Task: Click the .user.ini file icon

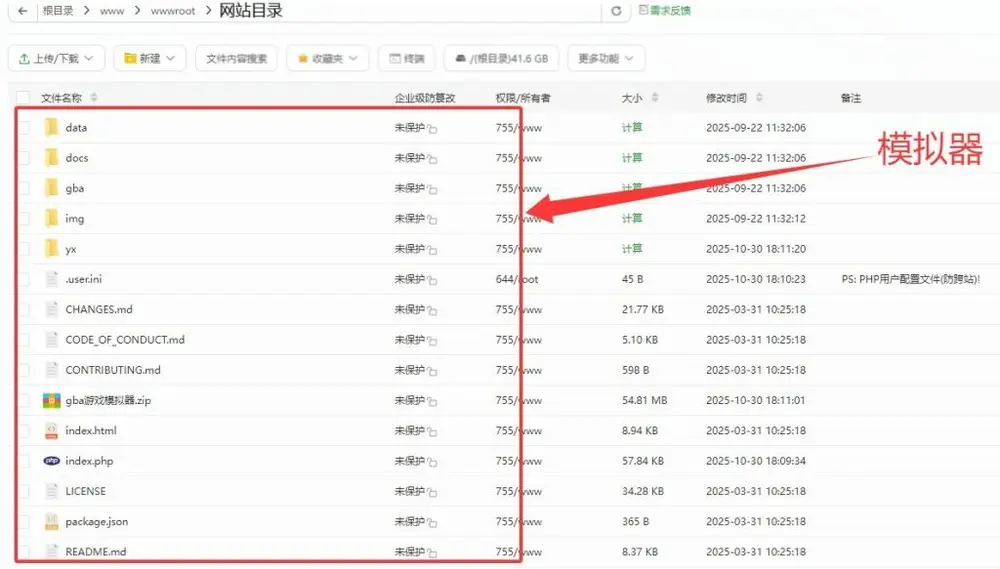Action: coord(52,279)
